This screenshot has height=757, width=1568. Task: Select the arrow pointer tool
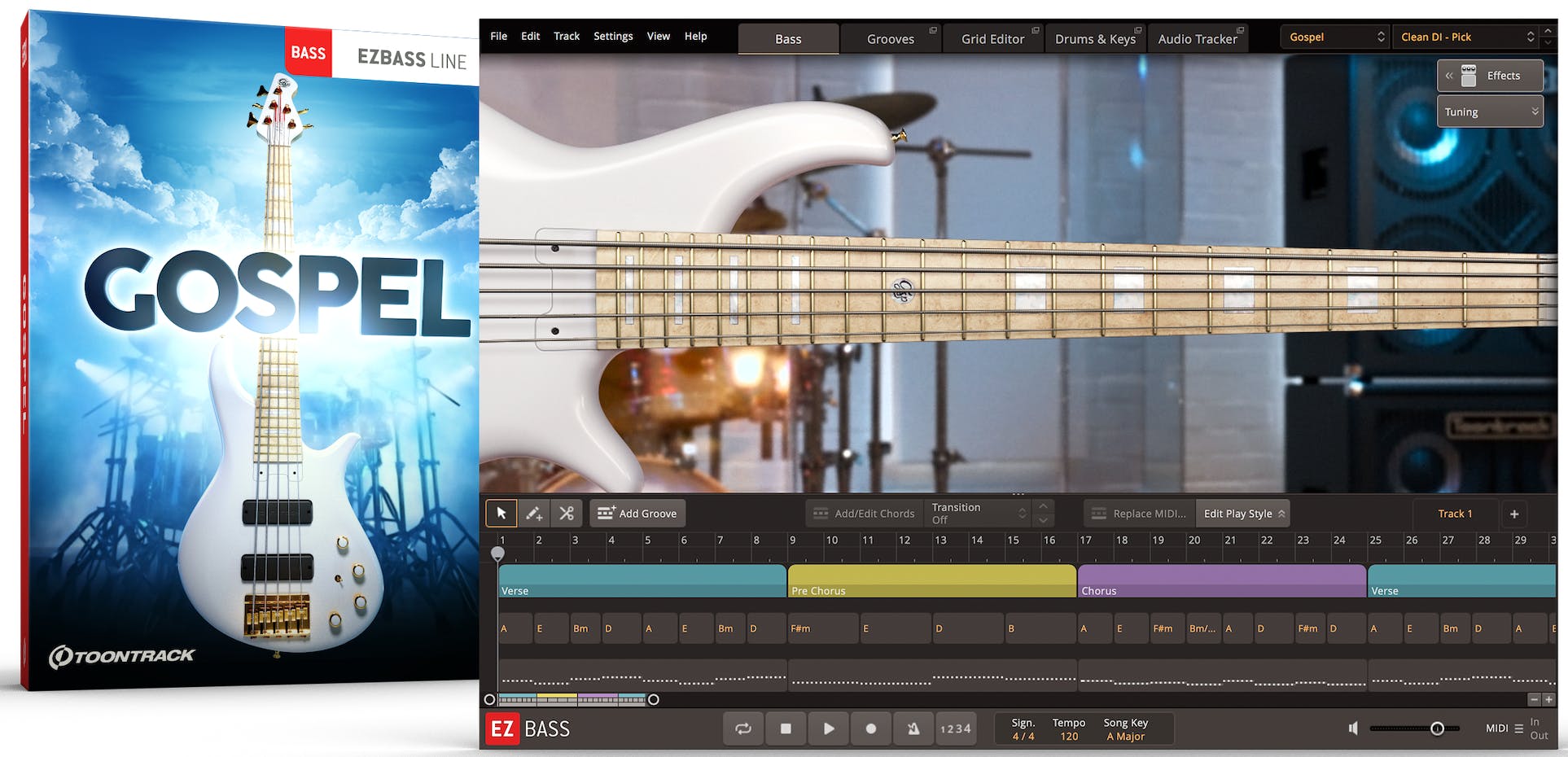[x=501, y=513]
